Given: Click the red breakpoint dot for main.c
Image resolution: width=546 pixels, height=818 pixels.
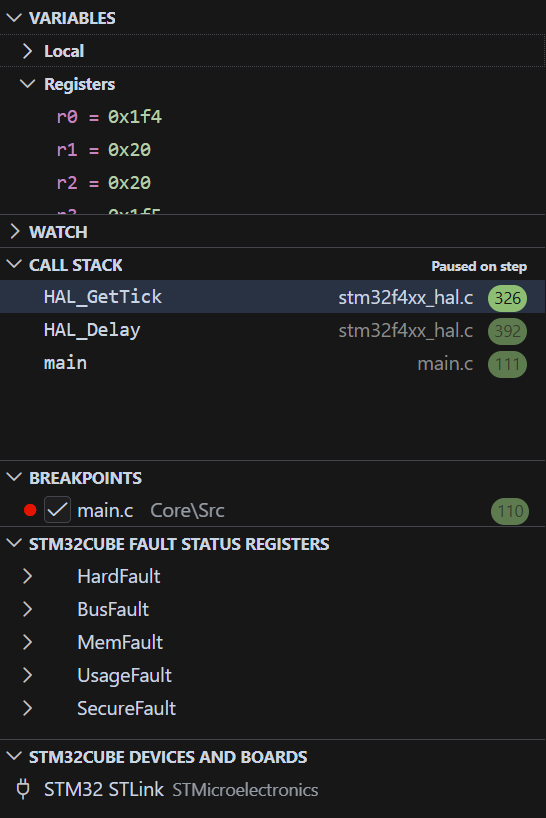Looking at the screenshot, I should click(x=30, y=510).
